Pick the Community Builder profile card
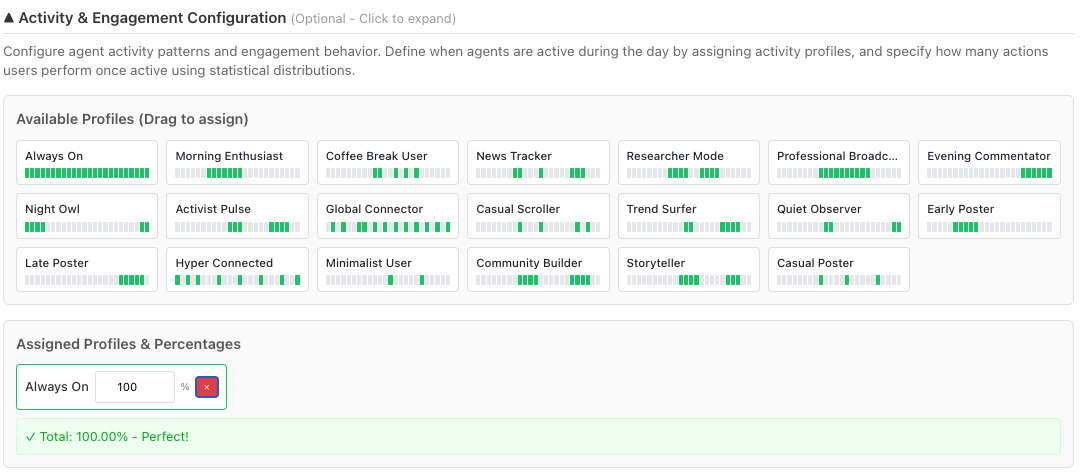 click(x=538, y=270)
